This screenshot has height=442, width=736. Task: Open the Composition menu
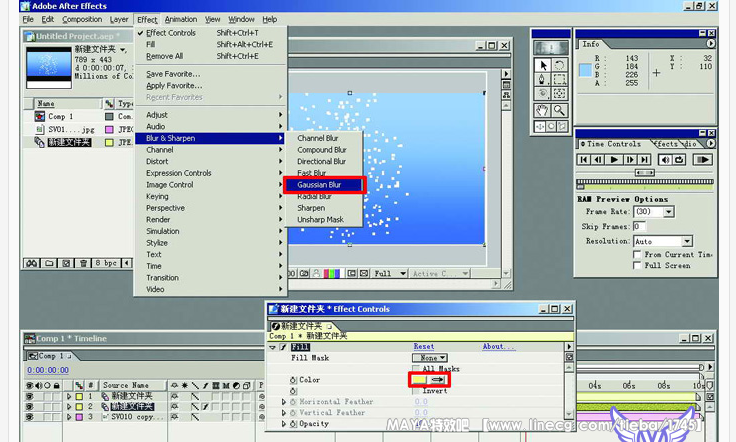(x=82, y=19)
